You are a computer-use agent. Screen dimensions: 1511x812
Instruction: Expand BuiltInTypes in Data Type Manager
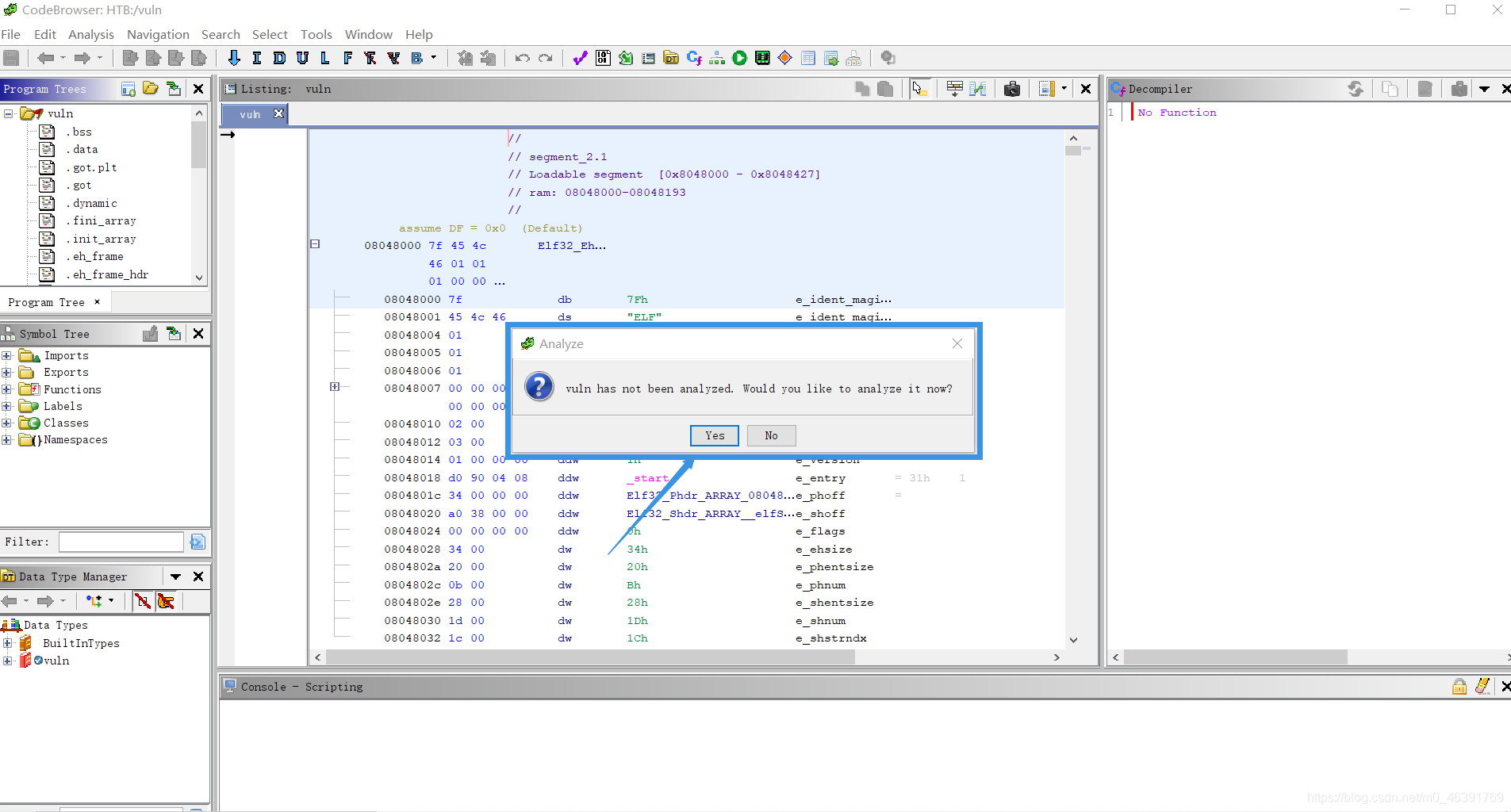[x=8, y=643]
